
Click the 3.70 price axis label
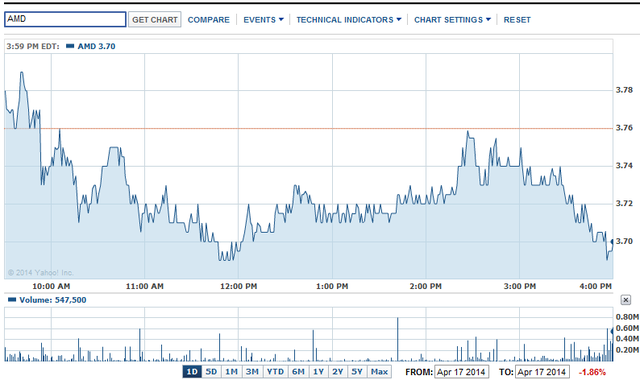click(624, 241)
